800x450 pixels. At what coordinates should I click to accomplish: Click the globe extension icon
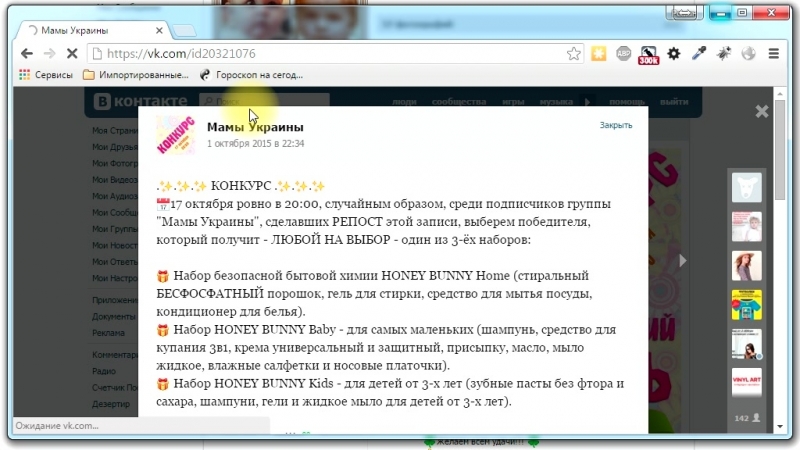748,53
